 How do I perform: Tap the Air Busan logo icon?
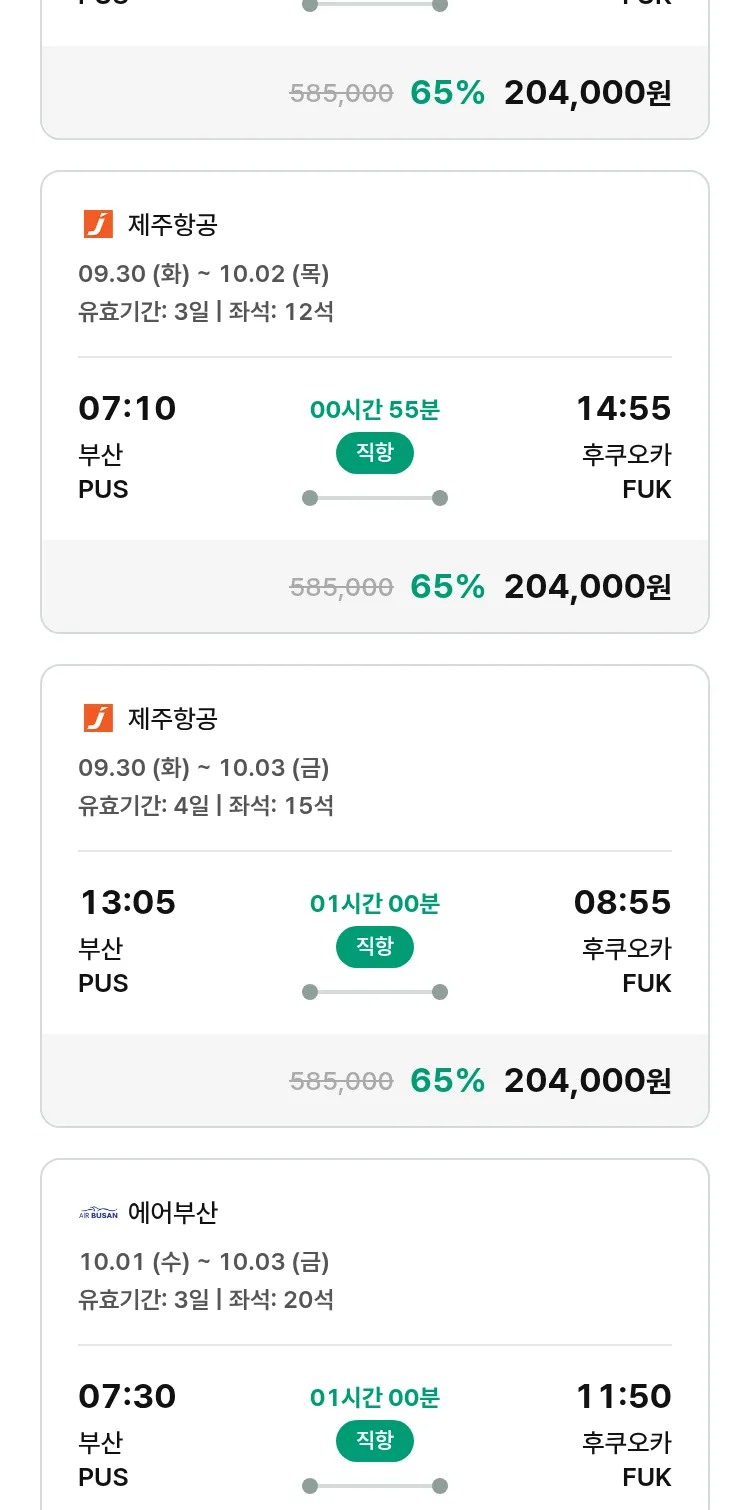[x=98, y=1213]
